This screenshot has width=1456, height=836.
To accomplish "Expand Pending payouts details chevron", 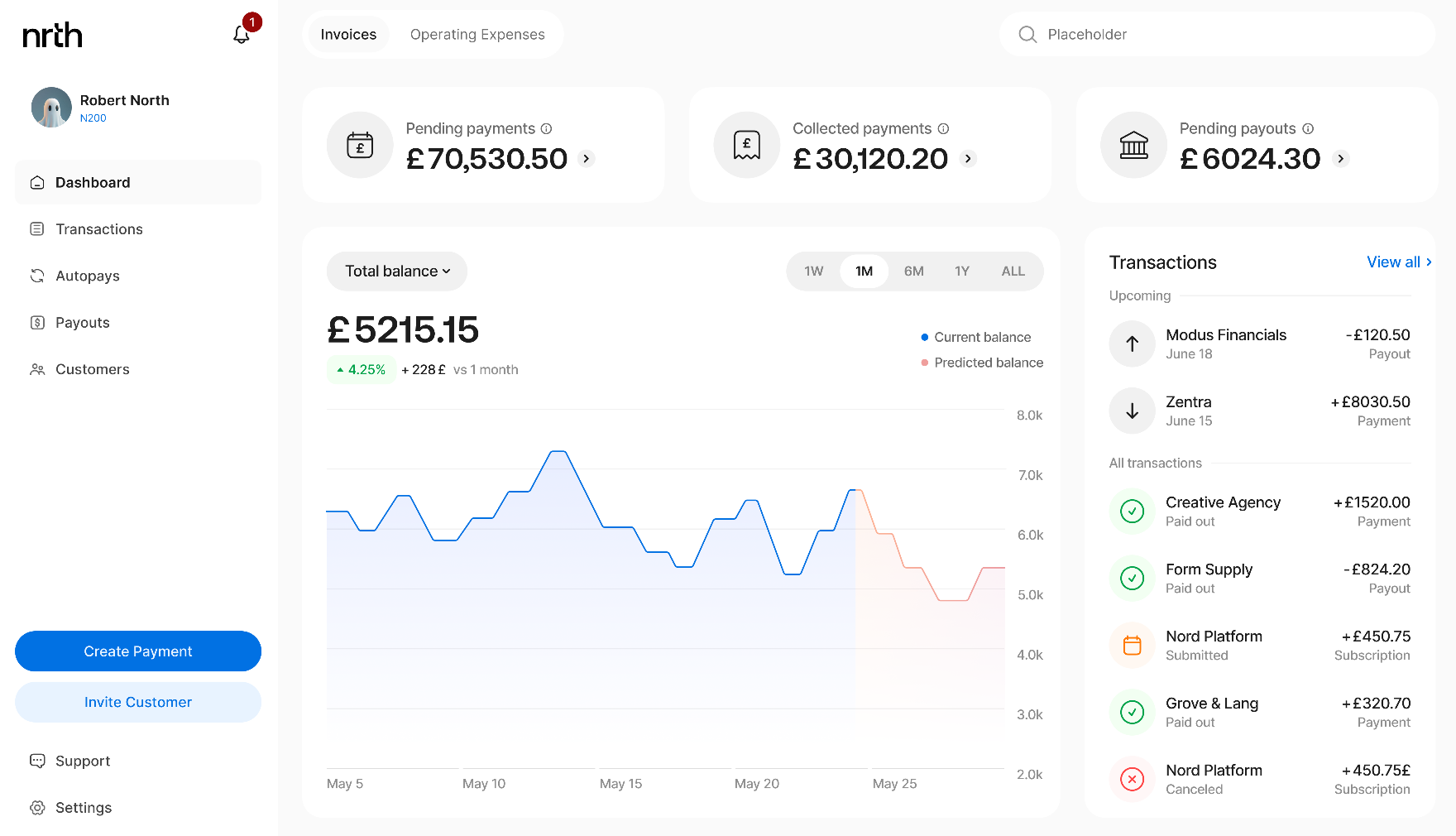I will point(1341,158).
